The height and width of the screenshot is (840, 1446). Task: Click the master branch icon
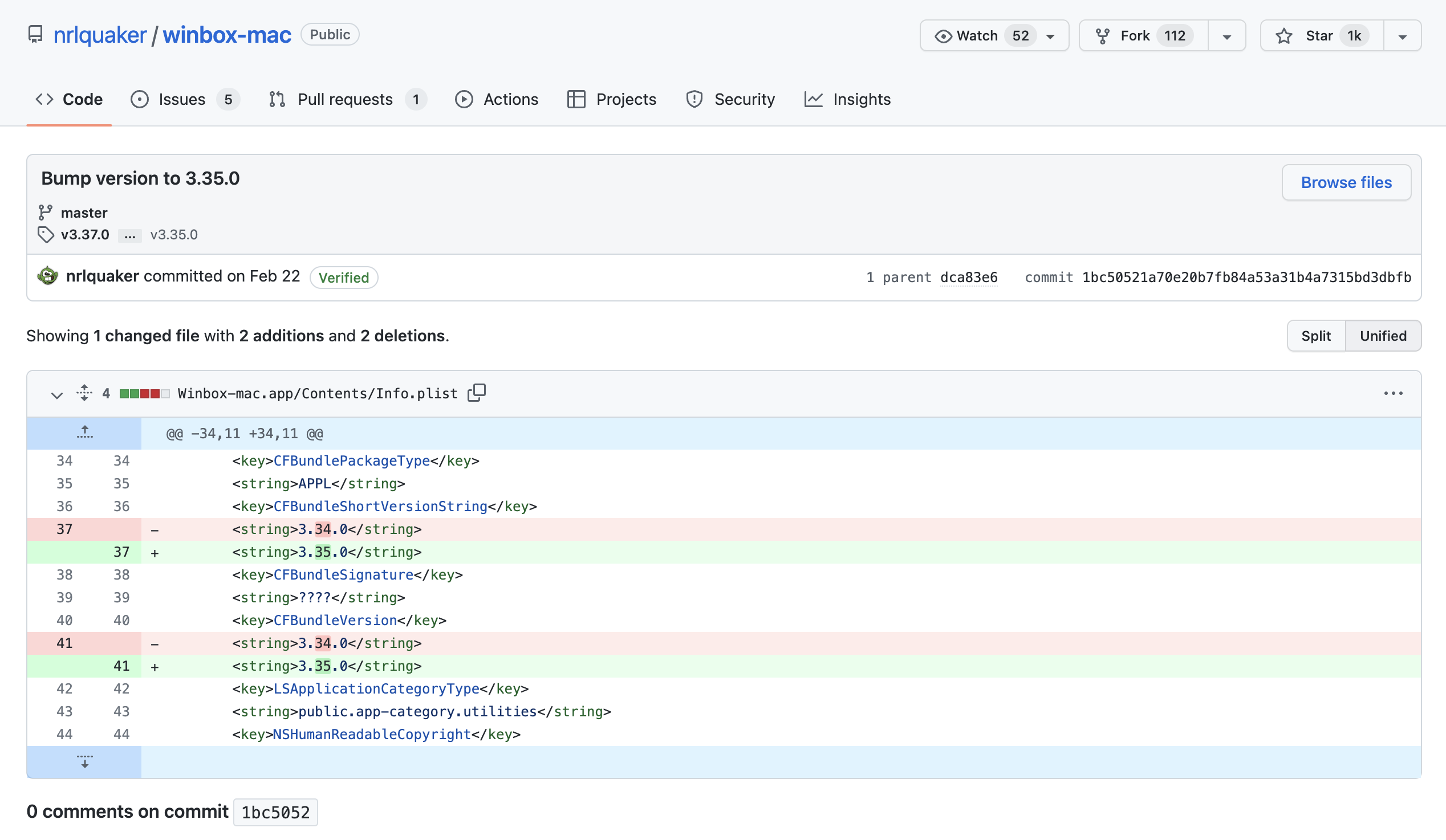pyautogui.click(x=46, y=213)
